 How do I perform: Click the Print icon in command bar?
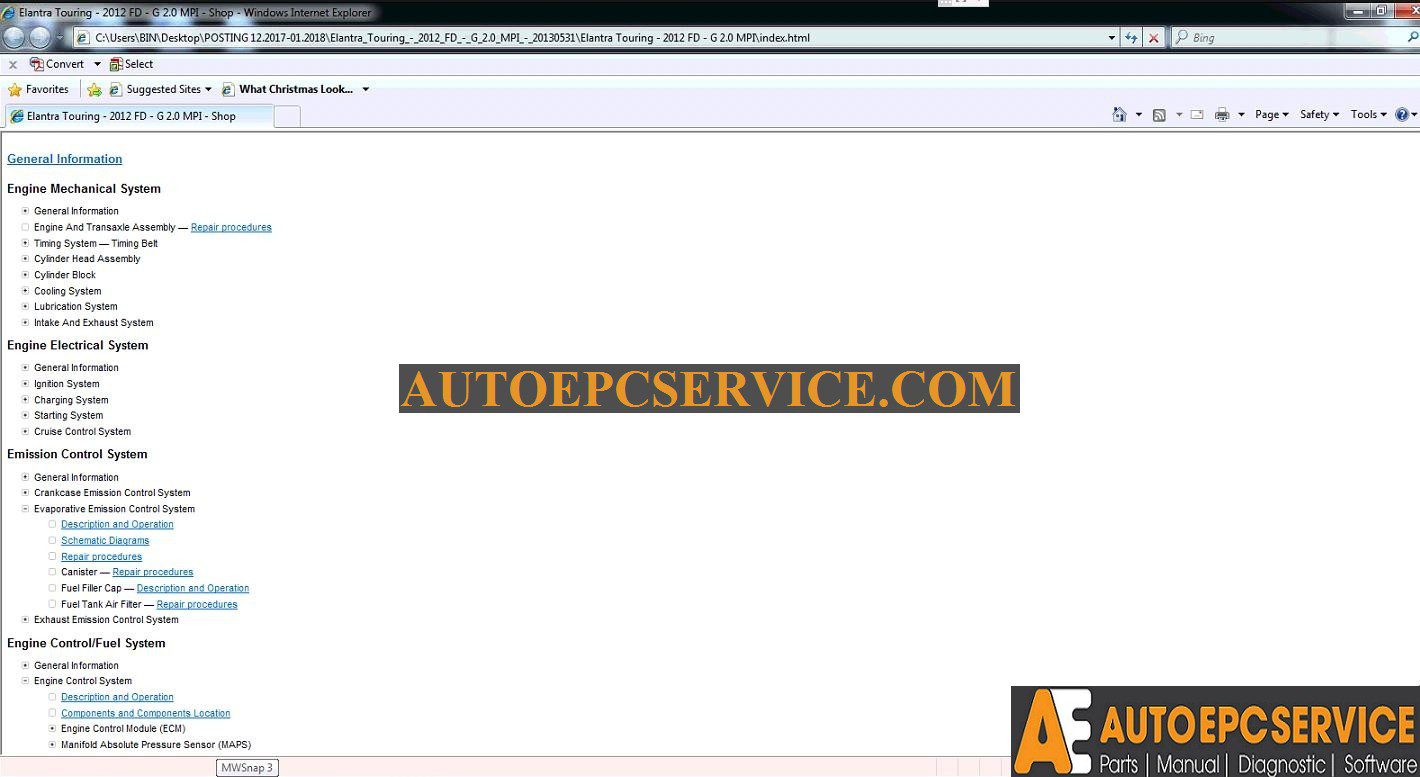pyautogui.click(x=1221, y=115)
